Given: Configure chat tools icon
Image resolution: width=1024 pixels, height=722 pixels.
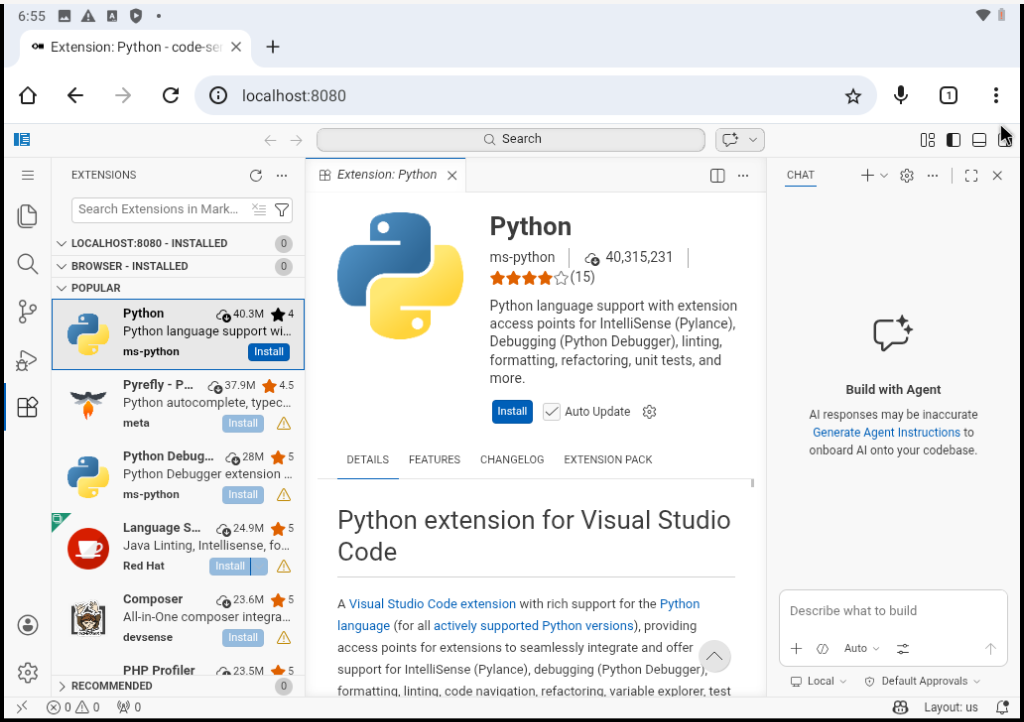Looking at the screenshot, I should [903, 648].
